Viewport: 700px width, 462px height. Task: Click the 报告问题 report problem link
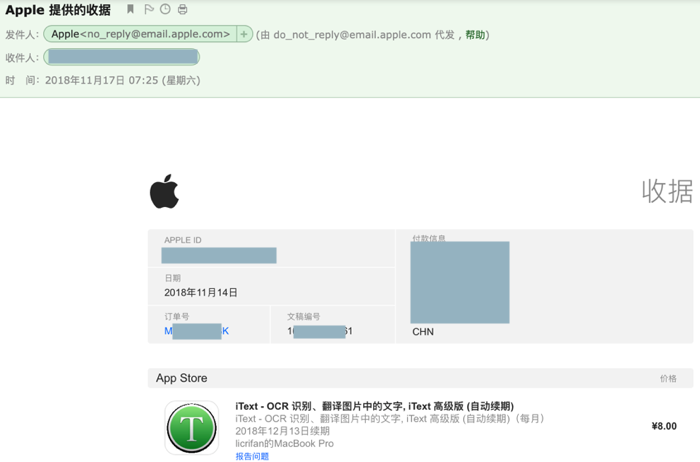[252, 456]
